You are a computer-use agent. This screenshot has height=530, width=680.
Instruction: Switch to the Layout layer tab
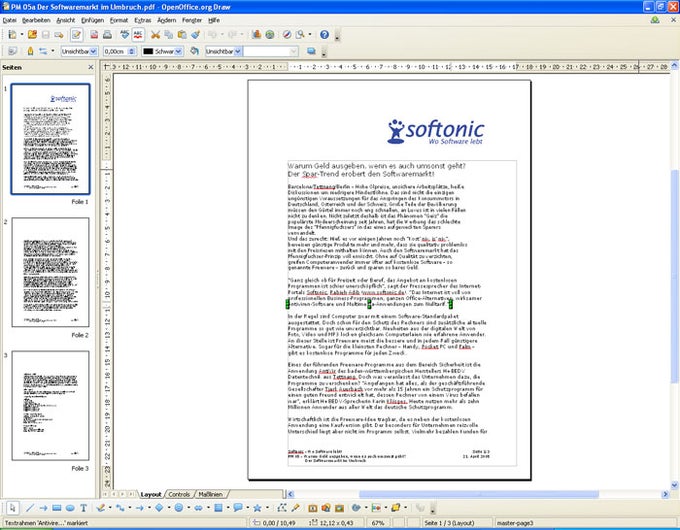[x=150, y=494]
